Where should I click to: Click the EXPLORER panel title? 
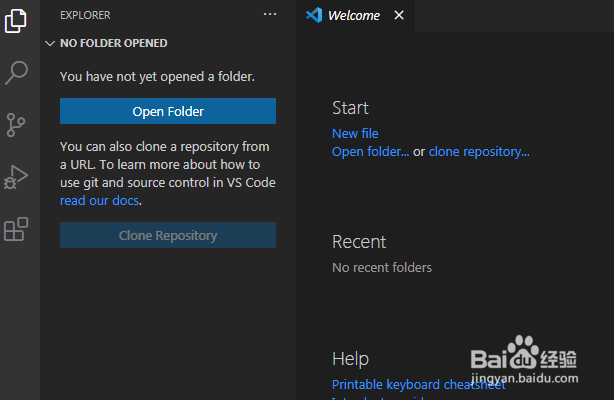coord(85,15)
